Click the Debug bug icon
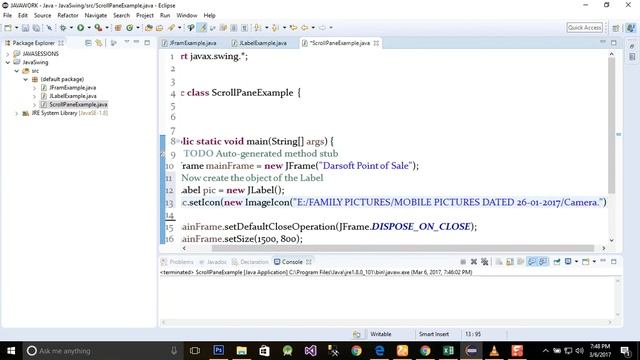 [x=63, y=28]
